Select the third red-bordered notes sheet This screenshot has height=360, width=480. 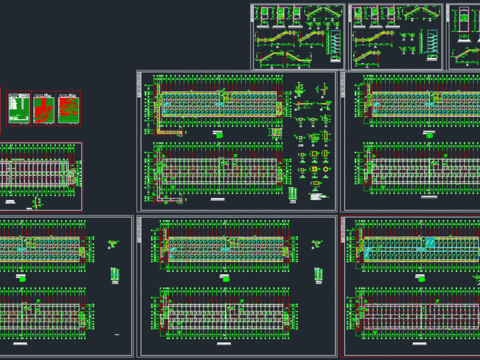point(68,109)
